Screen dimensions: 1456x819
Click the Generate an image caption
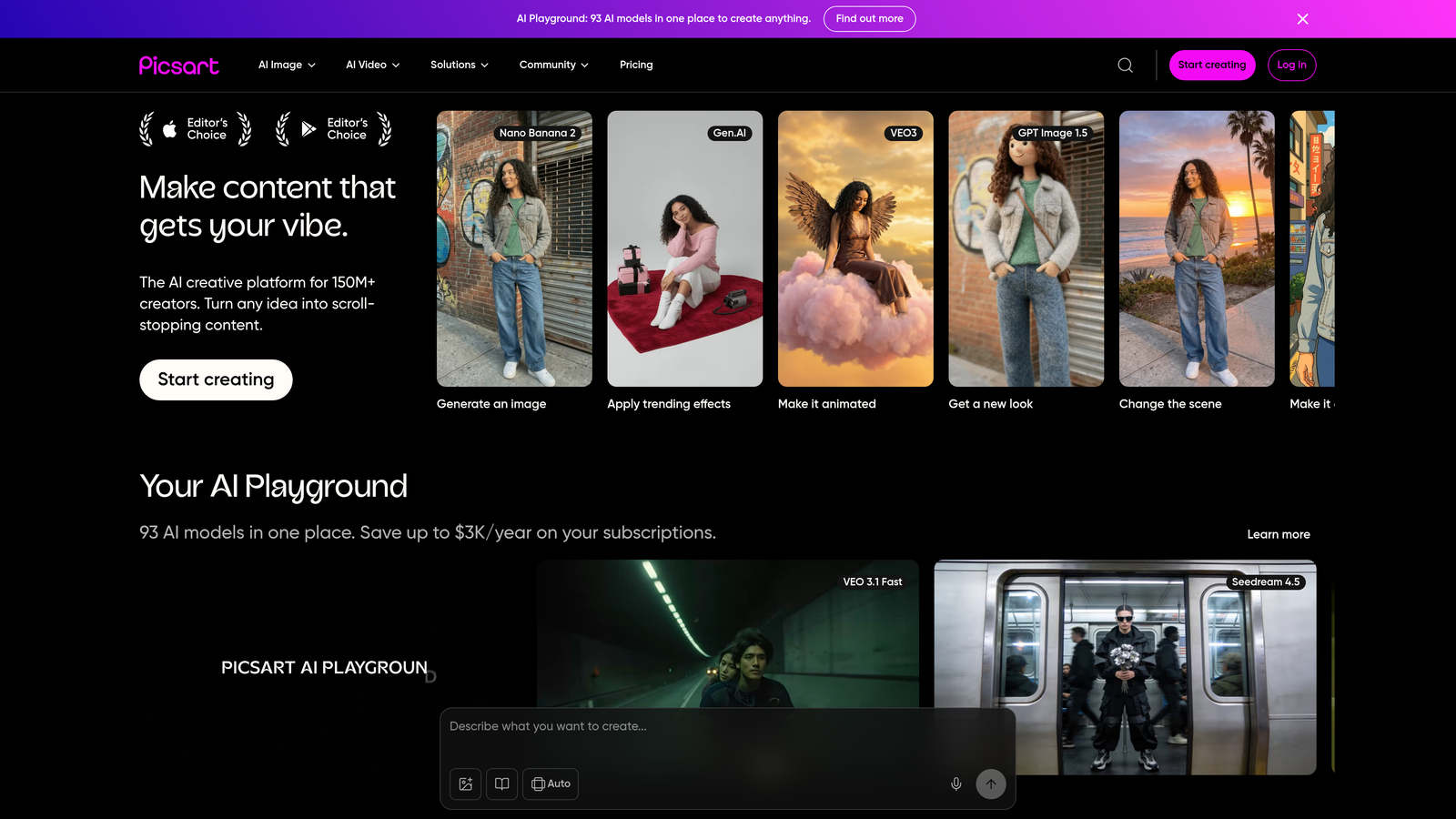click(x=491, y=404)
